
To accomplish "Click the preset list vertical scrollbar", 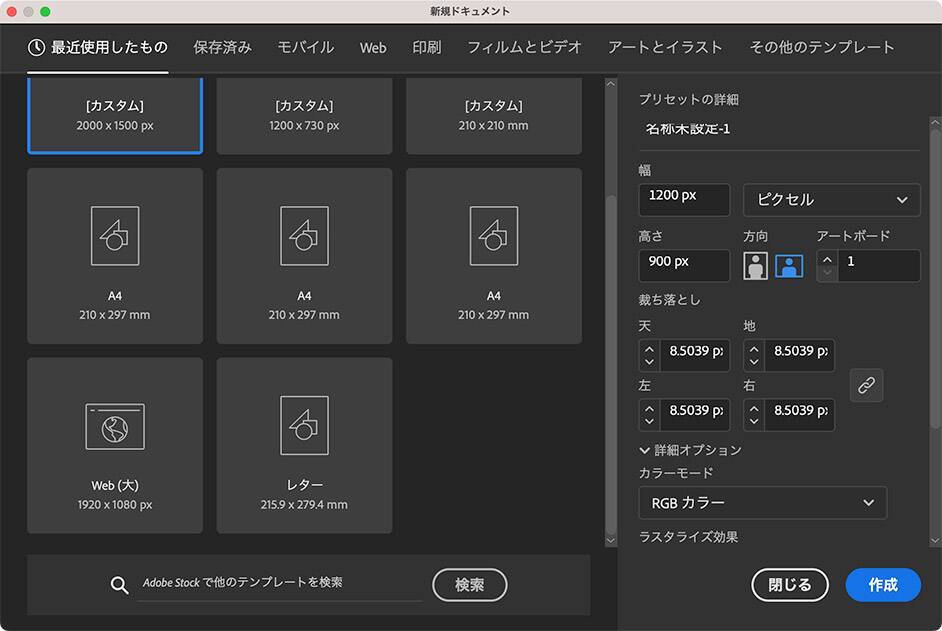I will [x=610, y=300].
